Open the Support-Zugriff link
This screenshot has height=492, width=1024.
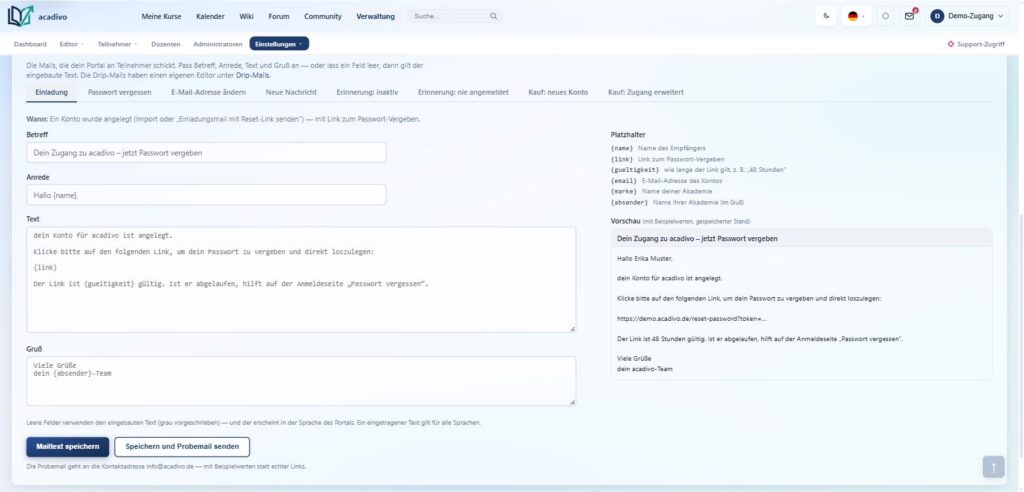point(976,44)
